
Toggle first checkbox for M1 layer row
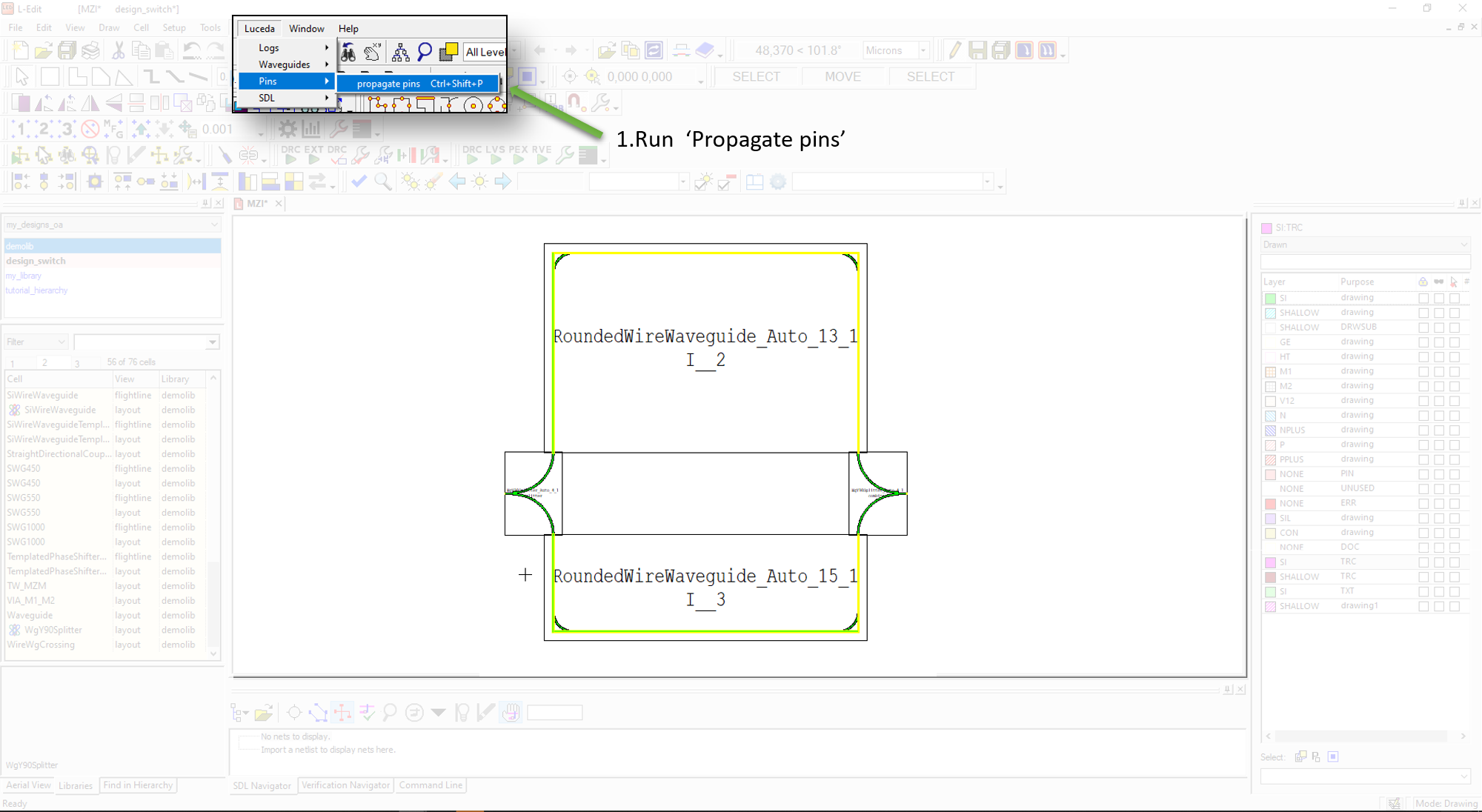coord(1423,371)
